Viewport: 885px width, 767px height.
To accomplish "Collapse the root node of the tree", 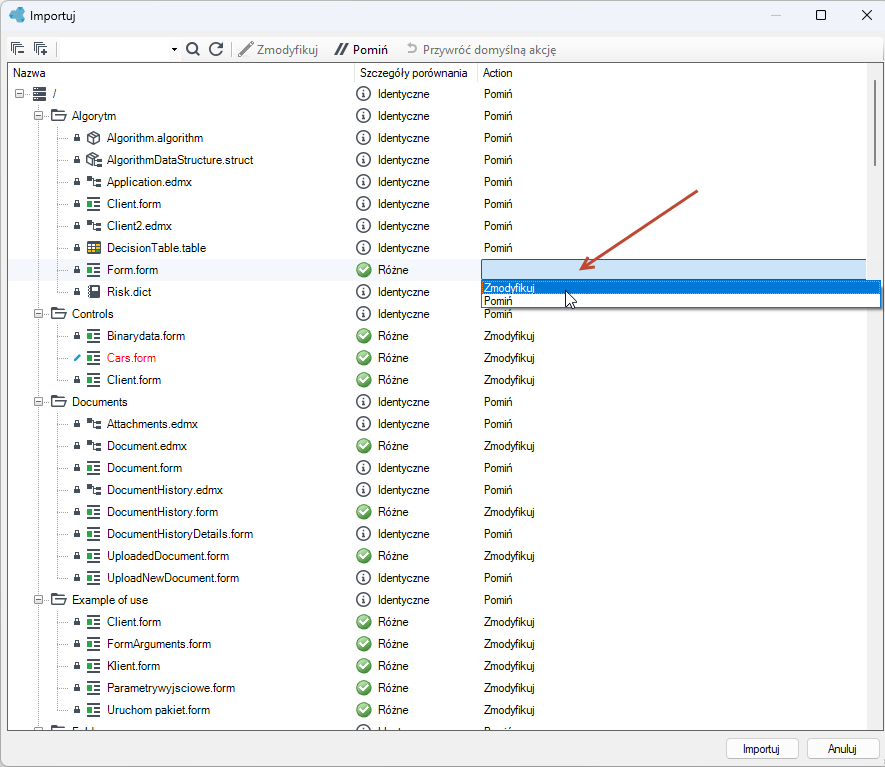I will [19, 94].
